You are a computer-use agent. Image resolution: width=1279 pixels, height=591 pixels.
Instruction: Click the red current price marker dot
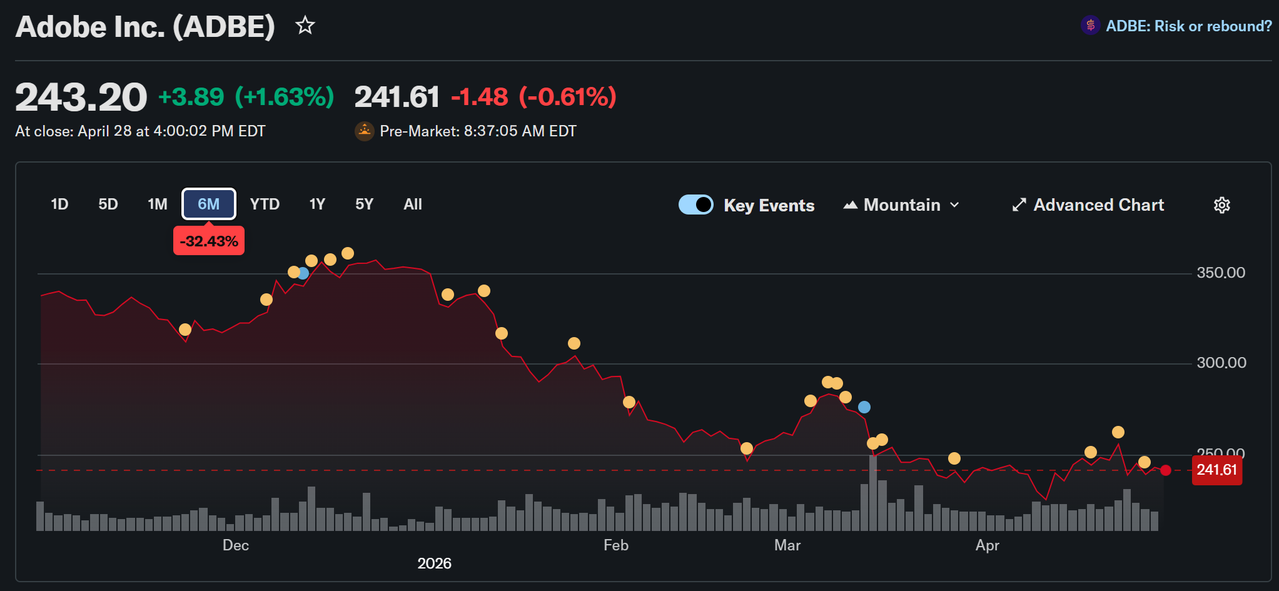1166,470
